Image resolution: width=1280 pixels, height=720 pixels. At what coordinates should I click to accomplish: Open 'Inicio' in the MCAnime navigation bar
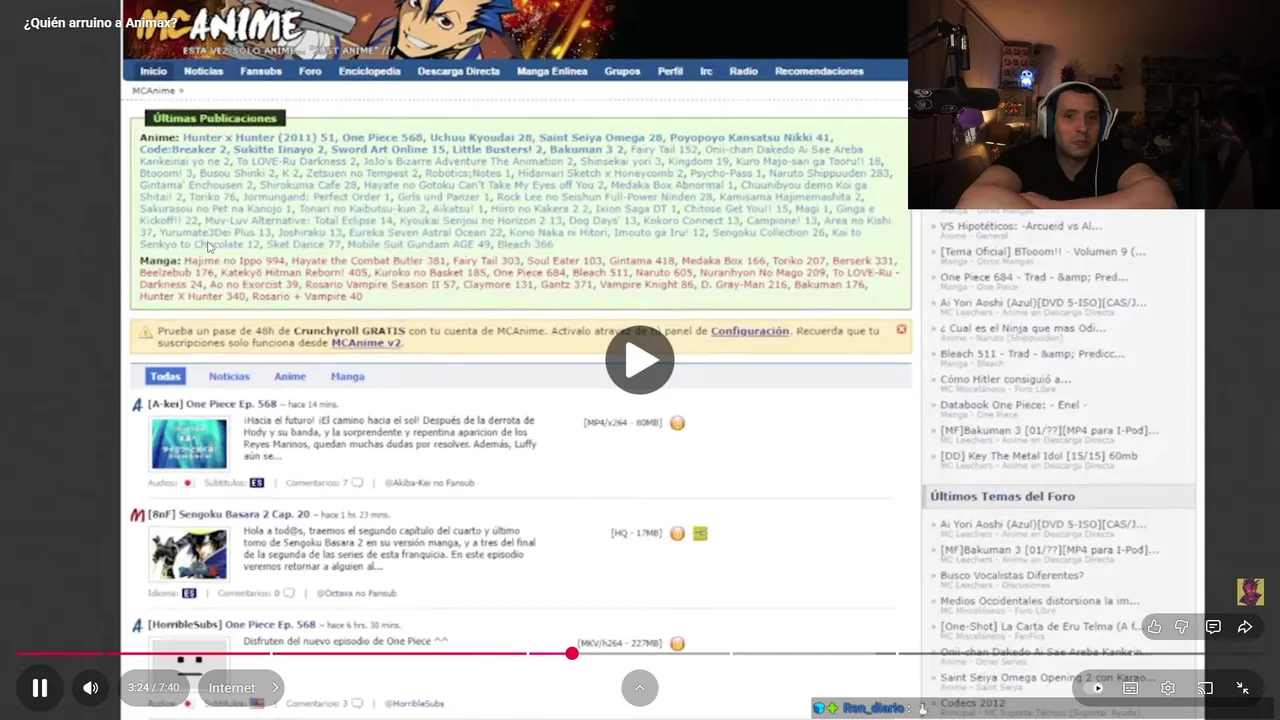(153, 71)
